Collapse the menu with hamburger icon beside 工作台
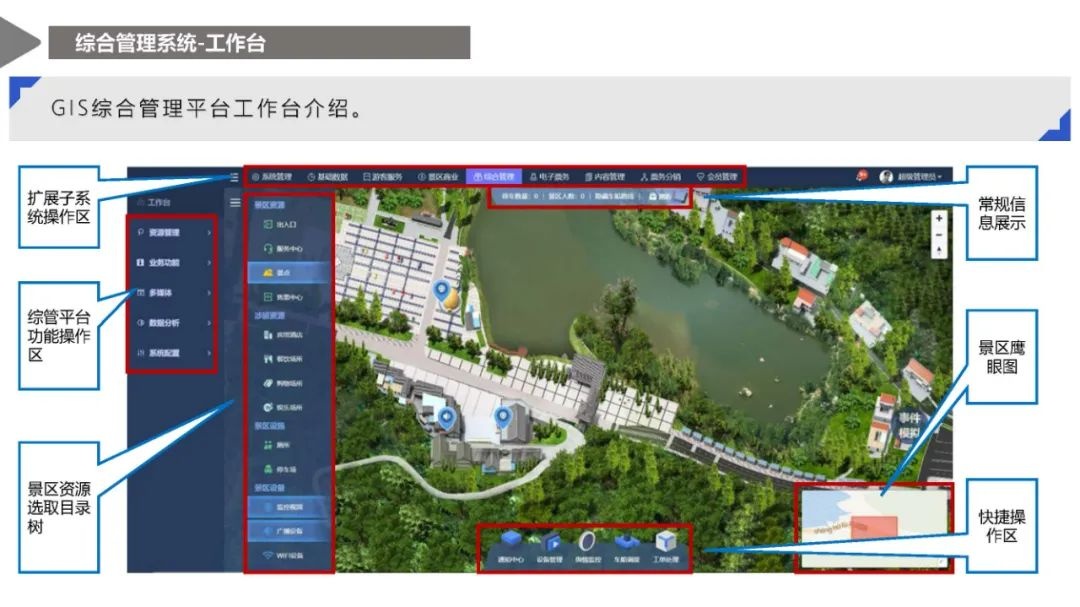1080x607 pixels. click(235, 203)
